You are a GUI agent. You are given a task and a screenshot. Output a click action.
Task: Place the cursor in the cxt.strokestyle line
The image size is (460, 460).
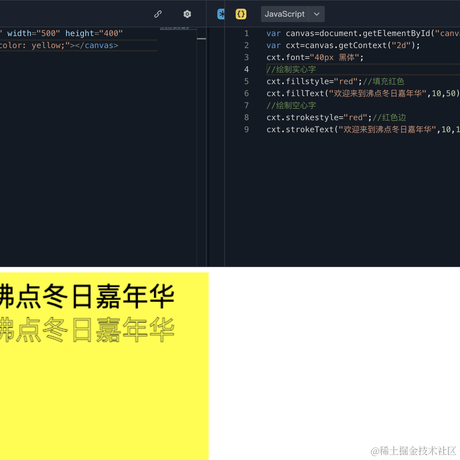point(336,117)
